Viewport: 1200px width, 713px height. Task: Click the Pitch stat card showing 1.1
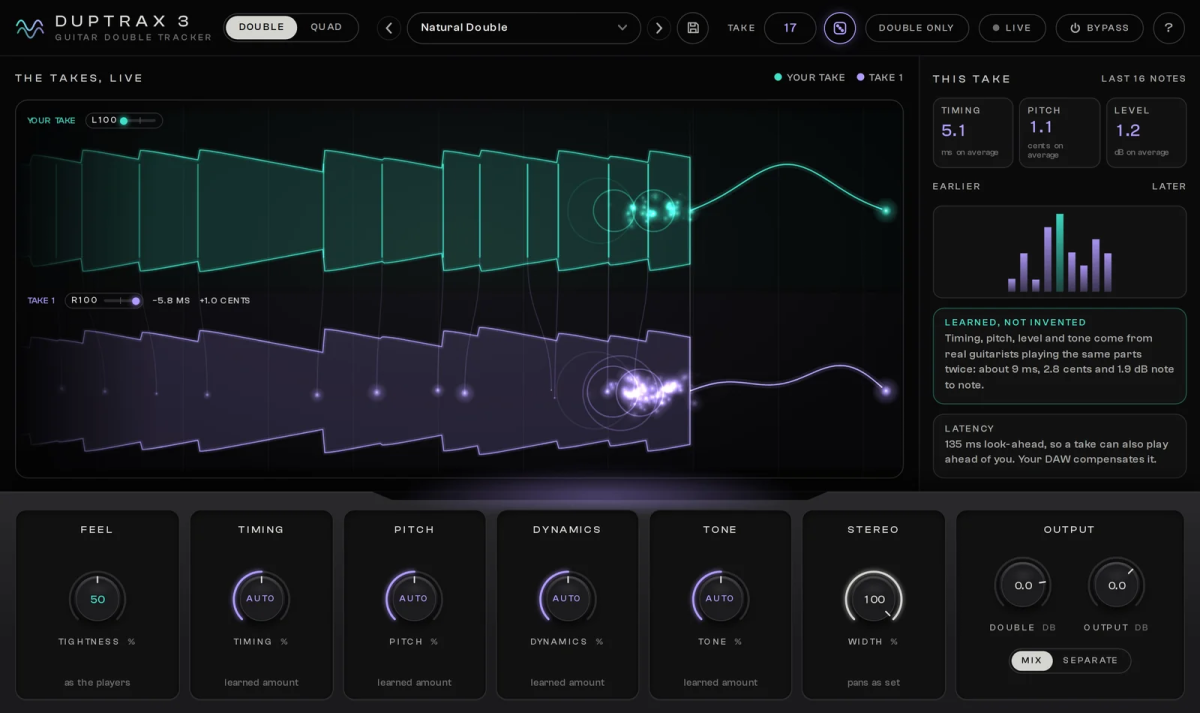click(x=1060, y=132)
